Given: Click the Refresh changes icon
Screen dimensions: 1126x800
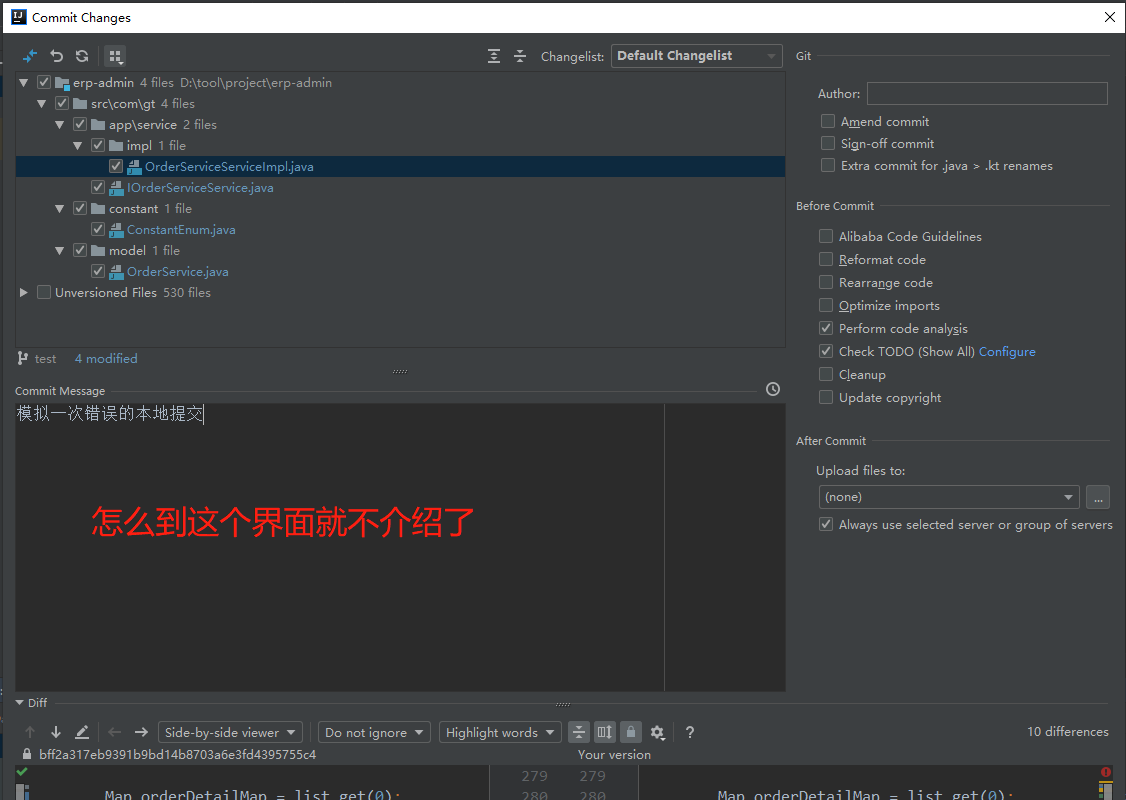Looking at the screenshot, I should coord(82,56).
